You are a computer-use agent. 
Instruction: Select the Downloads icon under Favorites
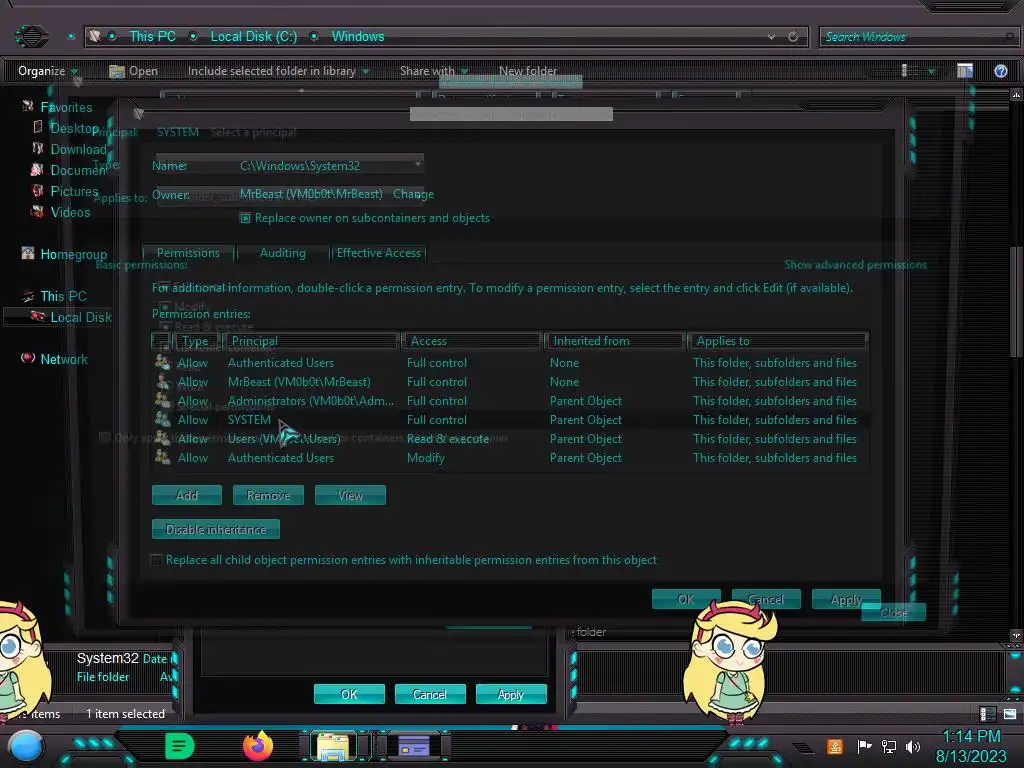point(38,148)
